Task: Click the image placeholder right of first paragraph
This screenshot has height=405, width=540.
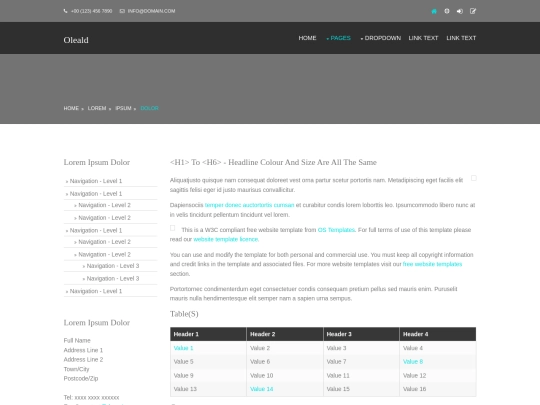Action: 474,178
